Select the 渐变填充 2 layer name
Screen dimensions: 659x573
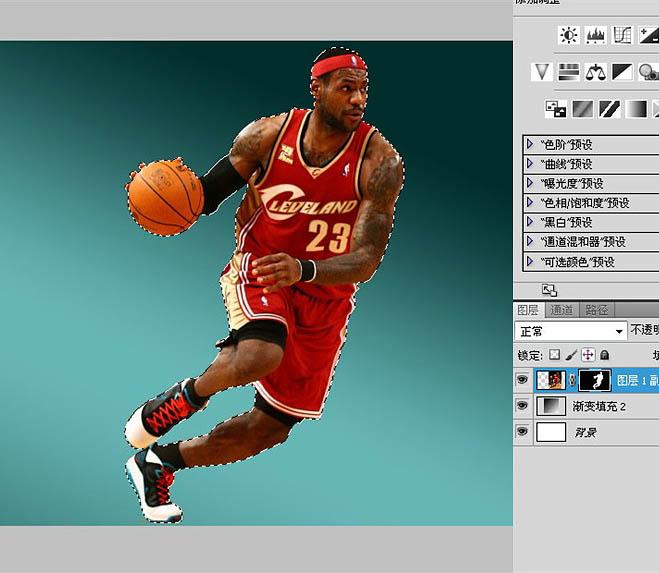(x=599, y=407)
